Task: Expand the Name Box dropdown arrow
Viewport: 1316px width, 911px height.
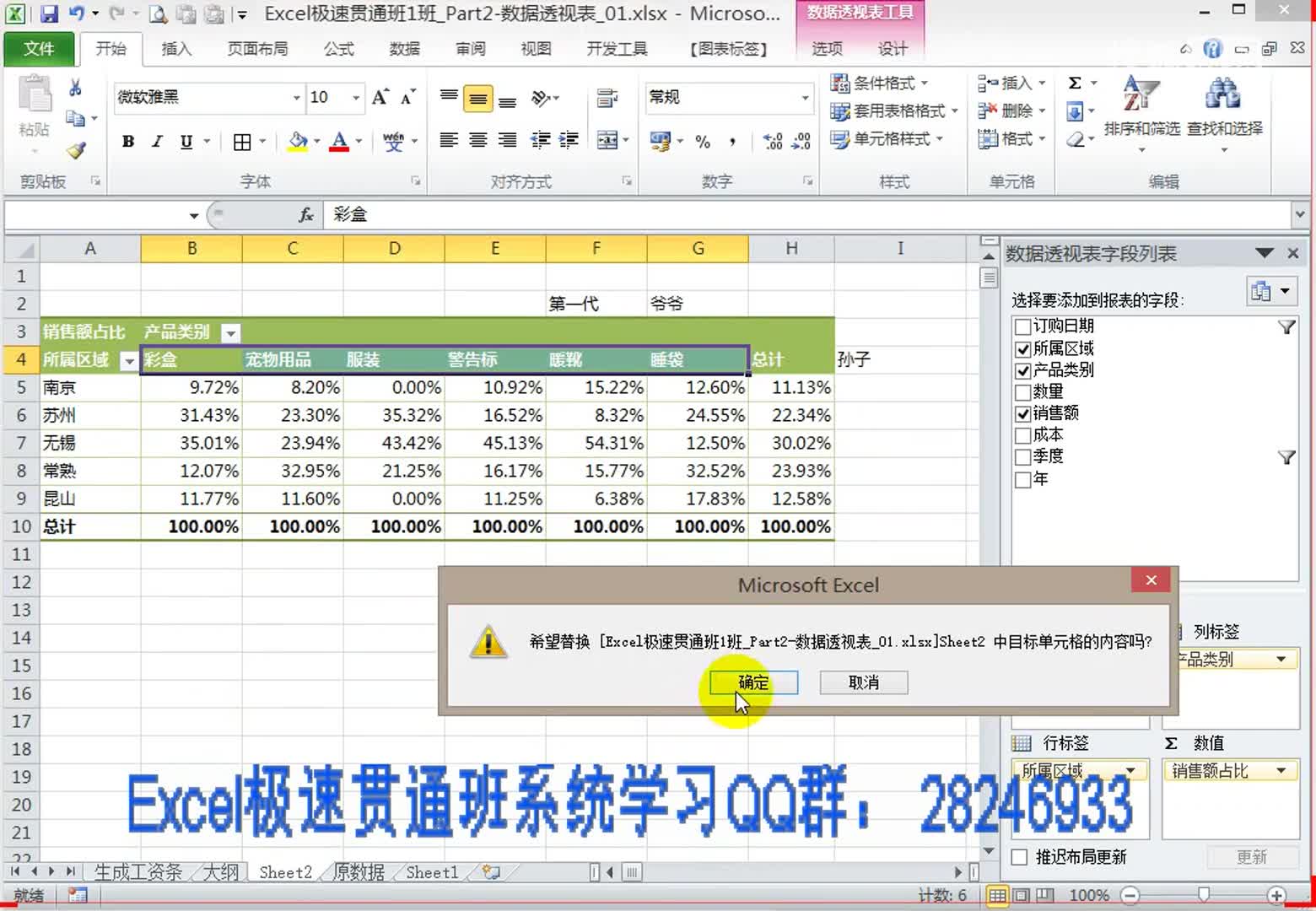Action: click(194, 216)
